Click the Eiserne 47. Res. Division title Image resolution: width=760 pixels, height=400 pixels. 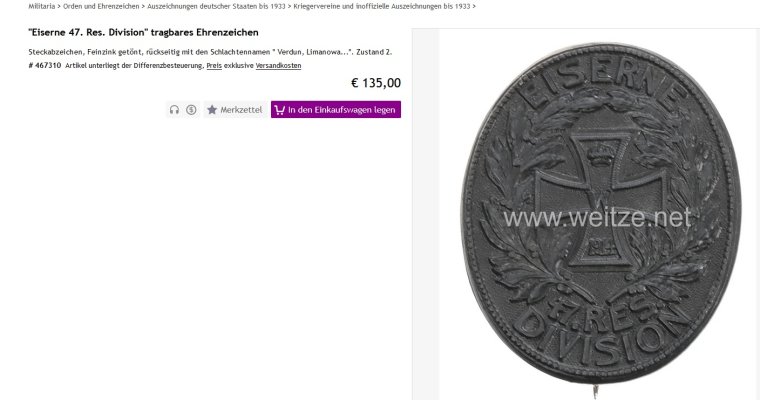143,32
